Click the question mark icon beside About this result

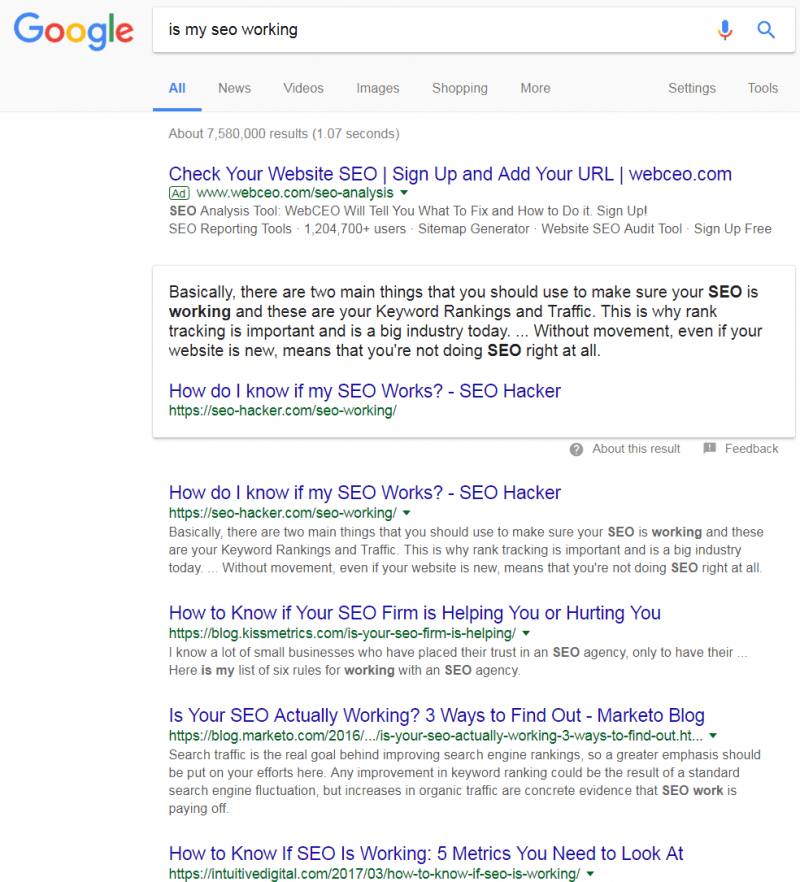576,449
